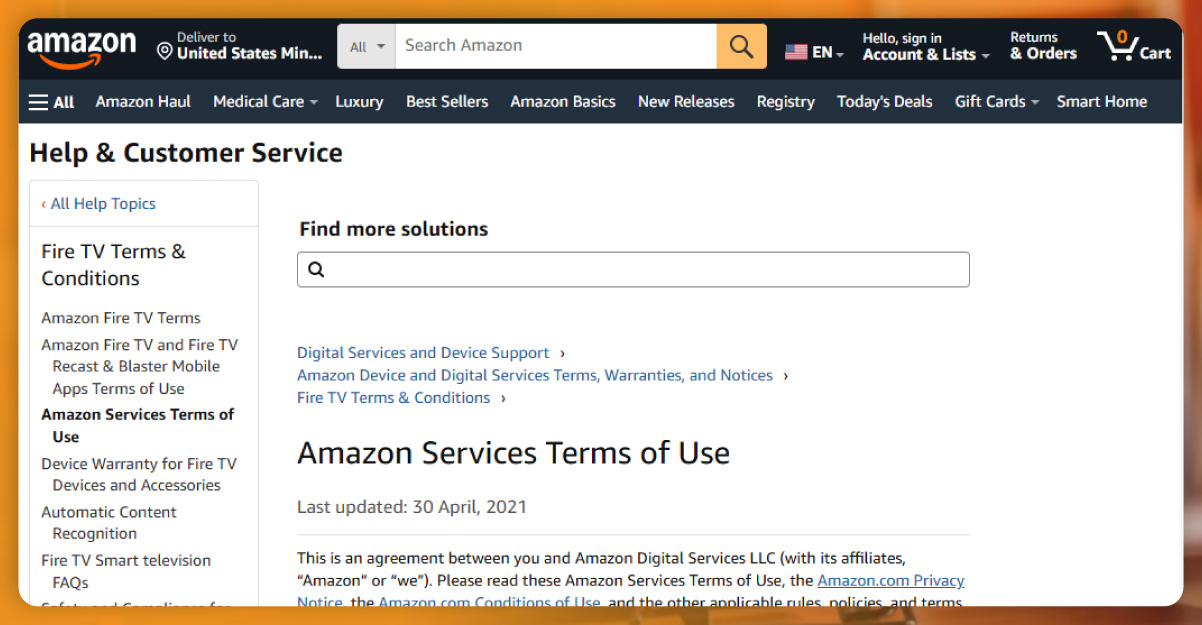Go back to All Help Topics
This screenshot has height=625, width=1202.
(99, 204)
